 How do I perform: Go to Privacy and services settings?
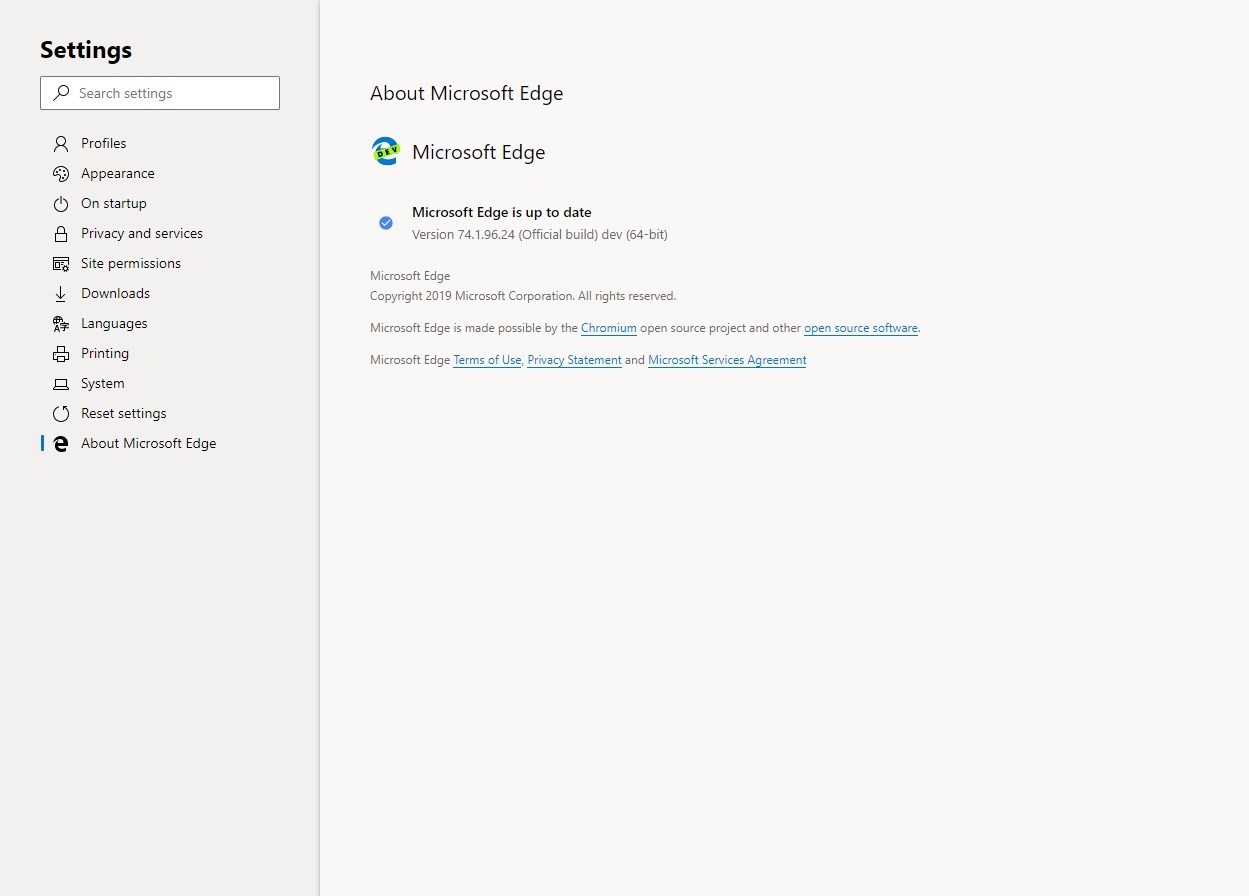click(141, 233)
